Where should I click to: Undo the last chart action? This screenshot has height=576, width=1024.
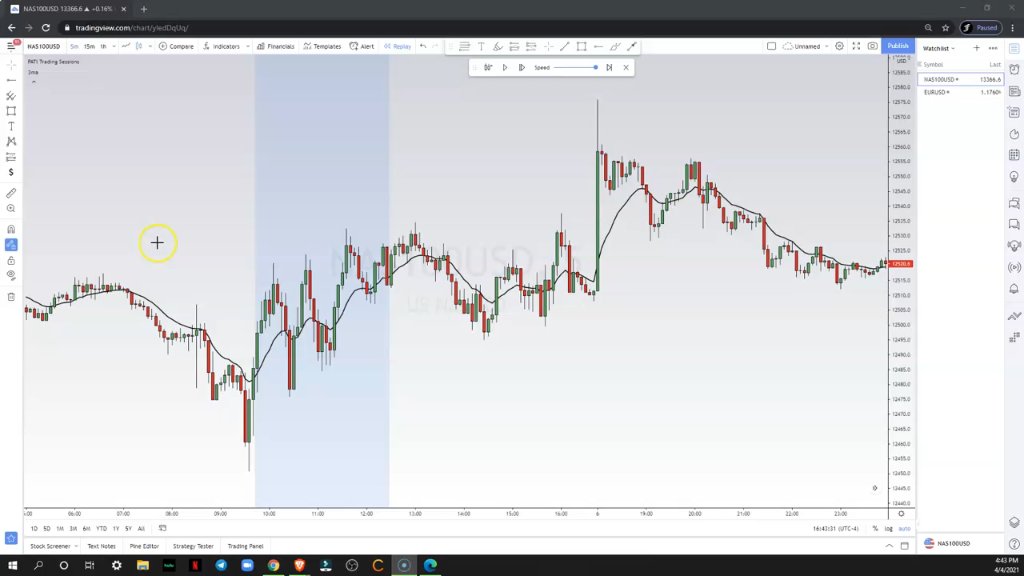423,46
